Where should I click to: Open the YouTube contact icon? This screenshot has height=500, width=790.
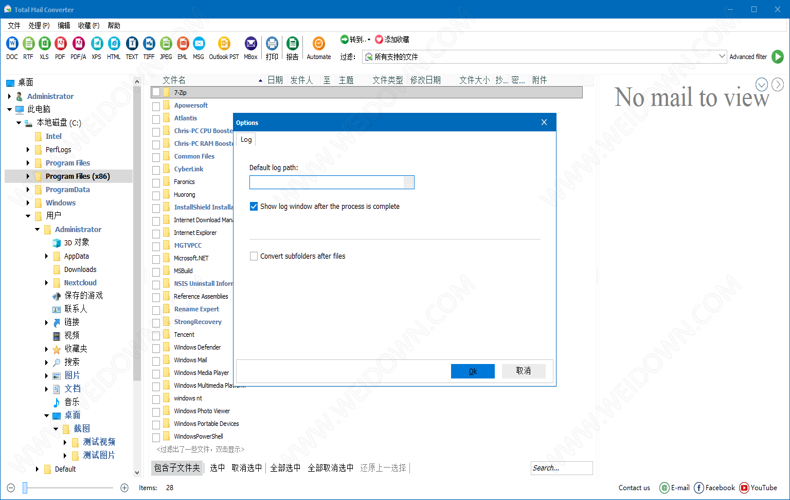[744, 487]
